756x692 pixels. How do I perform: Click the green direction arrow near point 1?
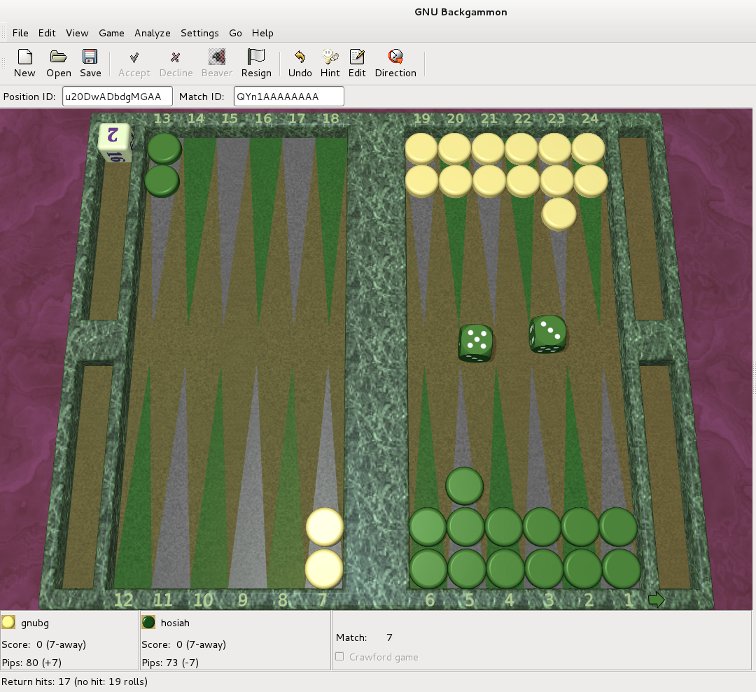(656, 599)
